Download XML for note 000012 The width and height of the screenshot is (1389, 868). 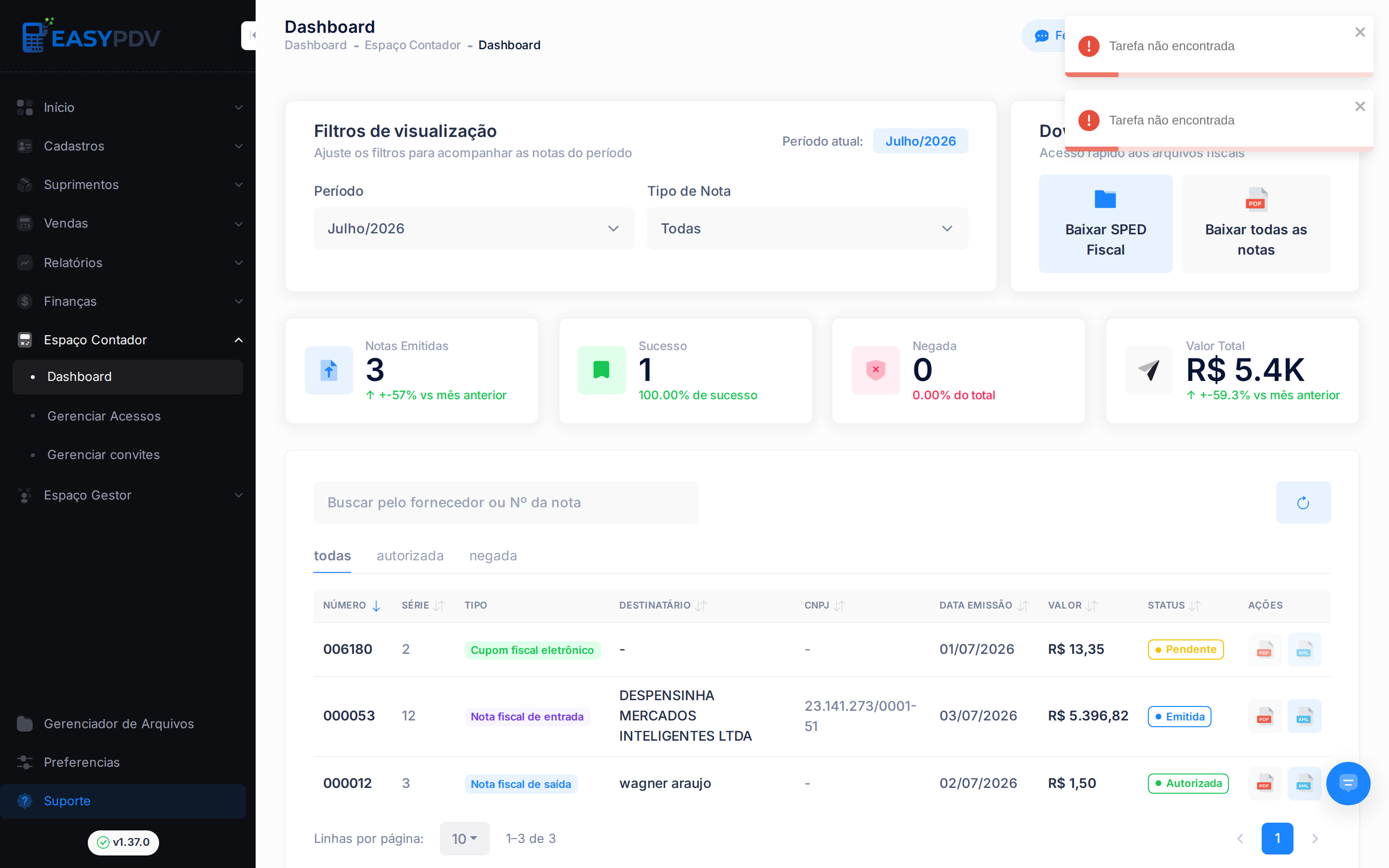[x=1304, y=783]
